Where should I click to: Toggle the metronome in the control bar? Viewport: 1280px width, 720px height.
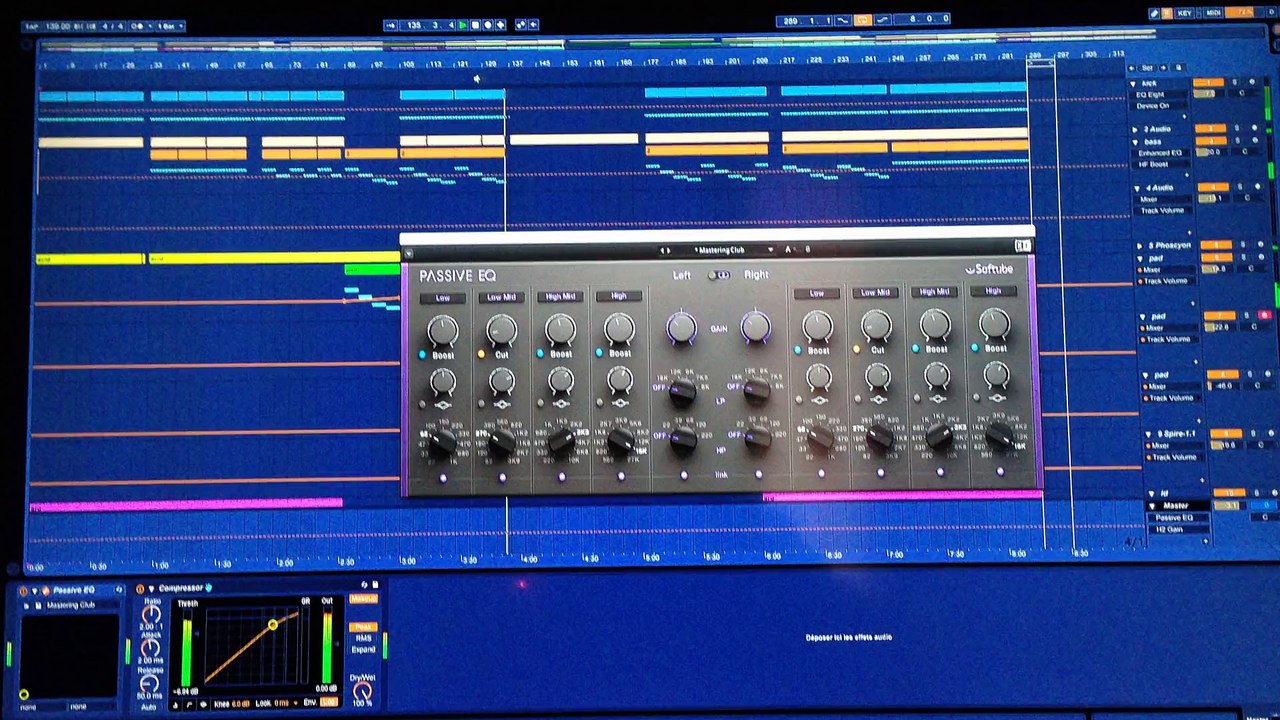[139, 26]
